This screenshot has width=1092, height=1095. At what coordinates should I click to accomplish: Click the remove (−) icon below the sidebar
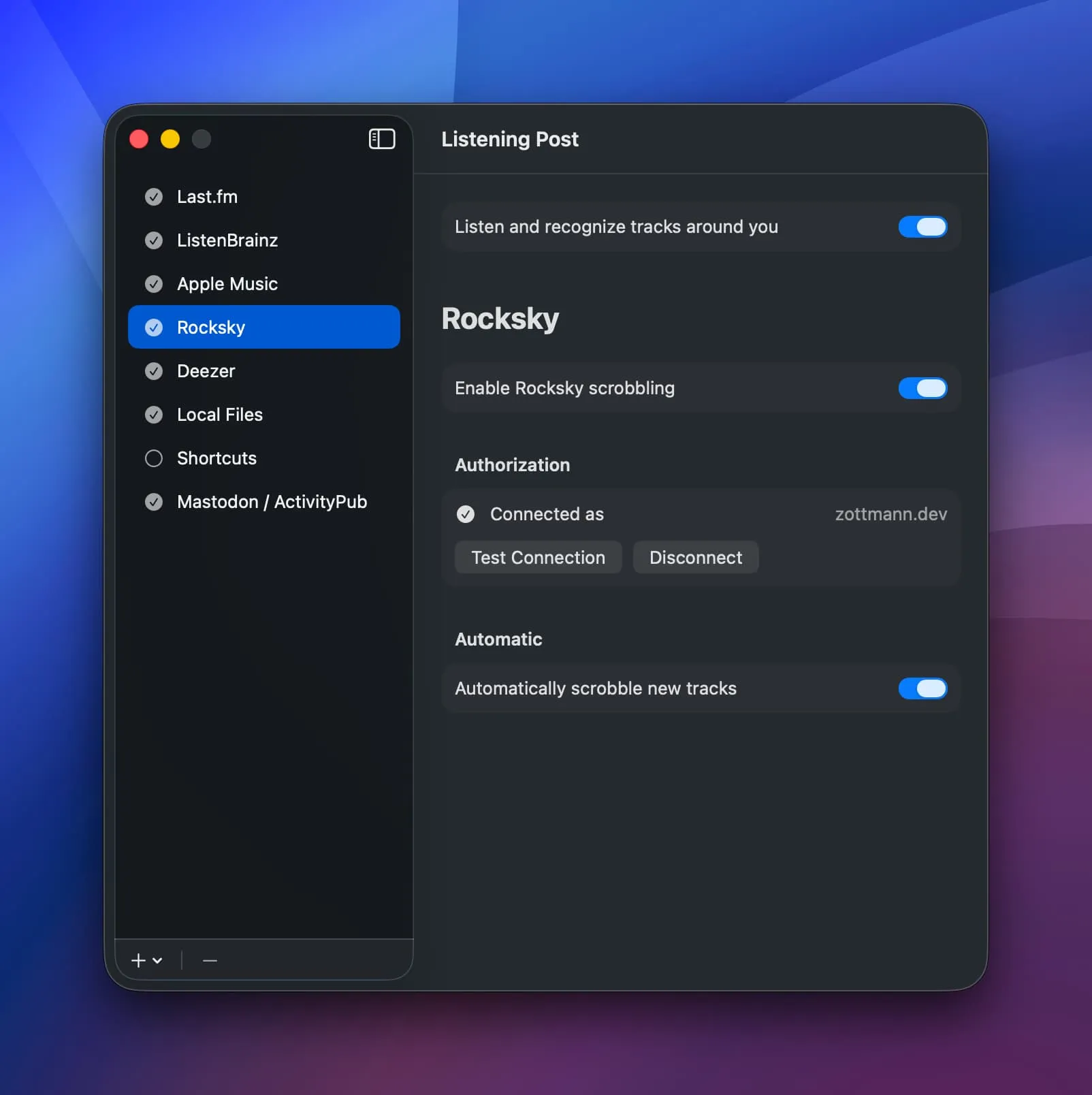pos(209,961)
